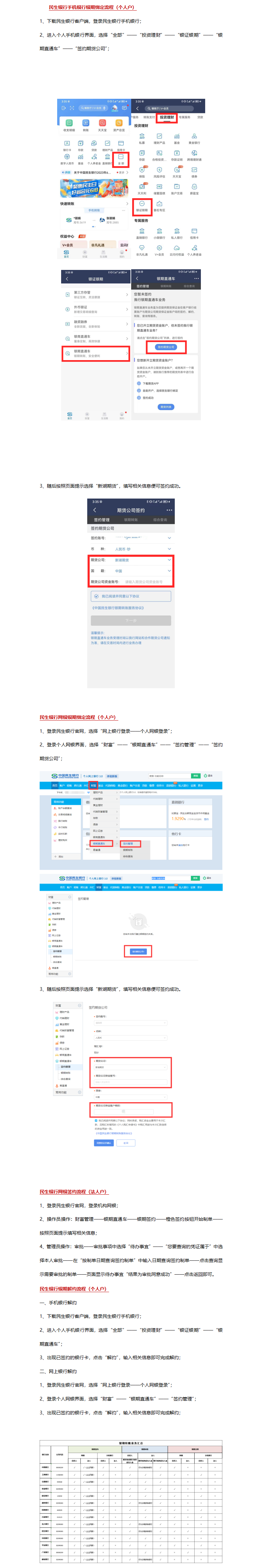The width and height of the screenshot is (262, 1568).
Task: Open 银期直通车 row in mobile 银证银期 list
Action: coord(96,353)
